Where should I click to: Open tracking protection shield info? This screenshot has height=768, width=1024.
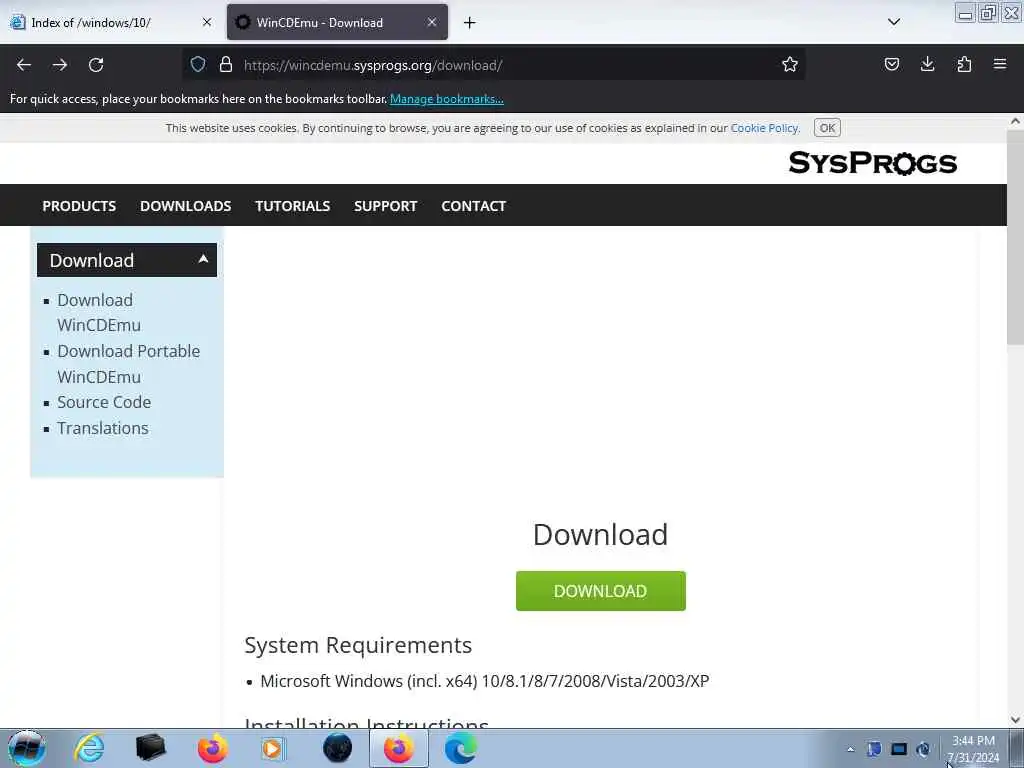coord(198,64)
